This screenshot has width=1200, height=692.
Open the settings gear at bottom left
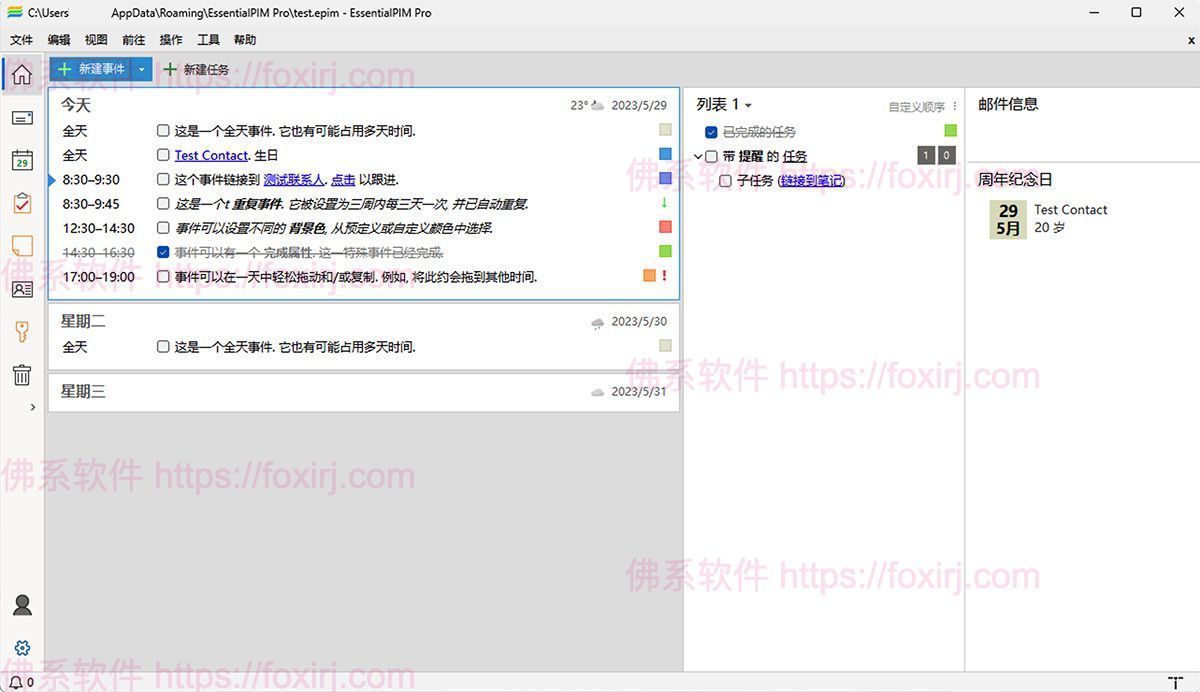[20, 647]
